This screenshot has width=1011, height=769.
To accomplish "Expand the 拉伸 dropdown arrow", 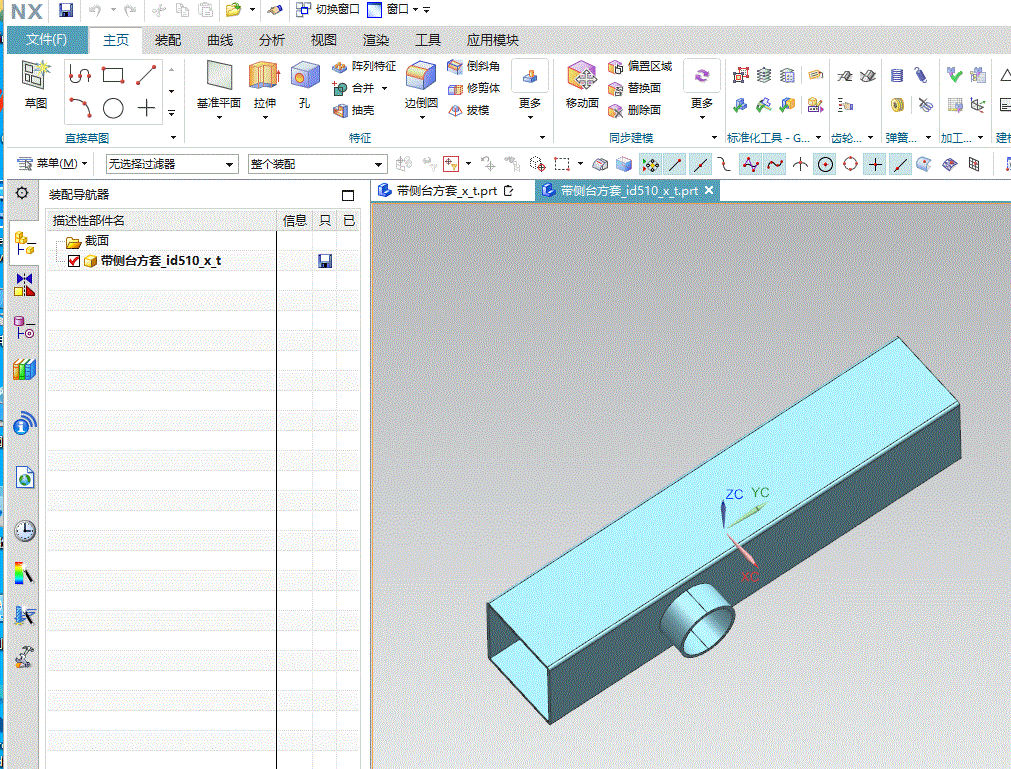I will tap(265, 117).
